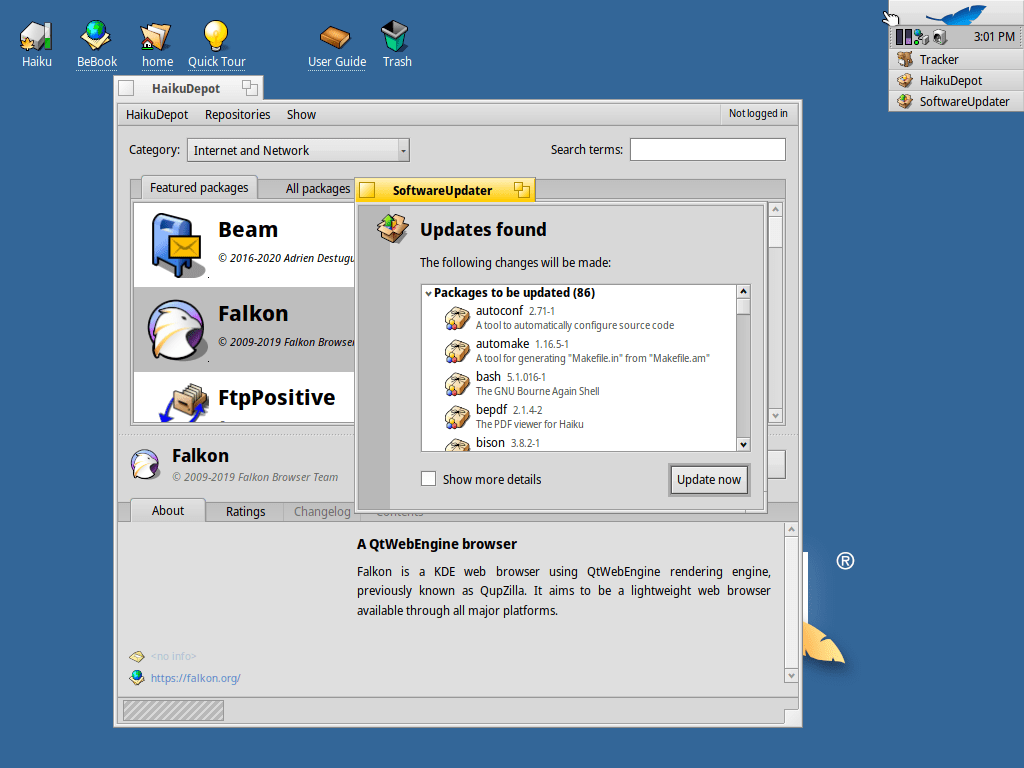This screenshot has width=1024, height=768.
Task: Click the FtpPositive package icon
Action: pyautogui.click(x=184, y=402)
